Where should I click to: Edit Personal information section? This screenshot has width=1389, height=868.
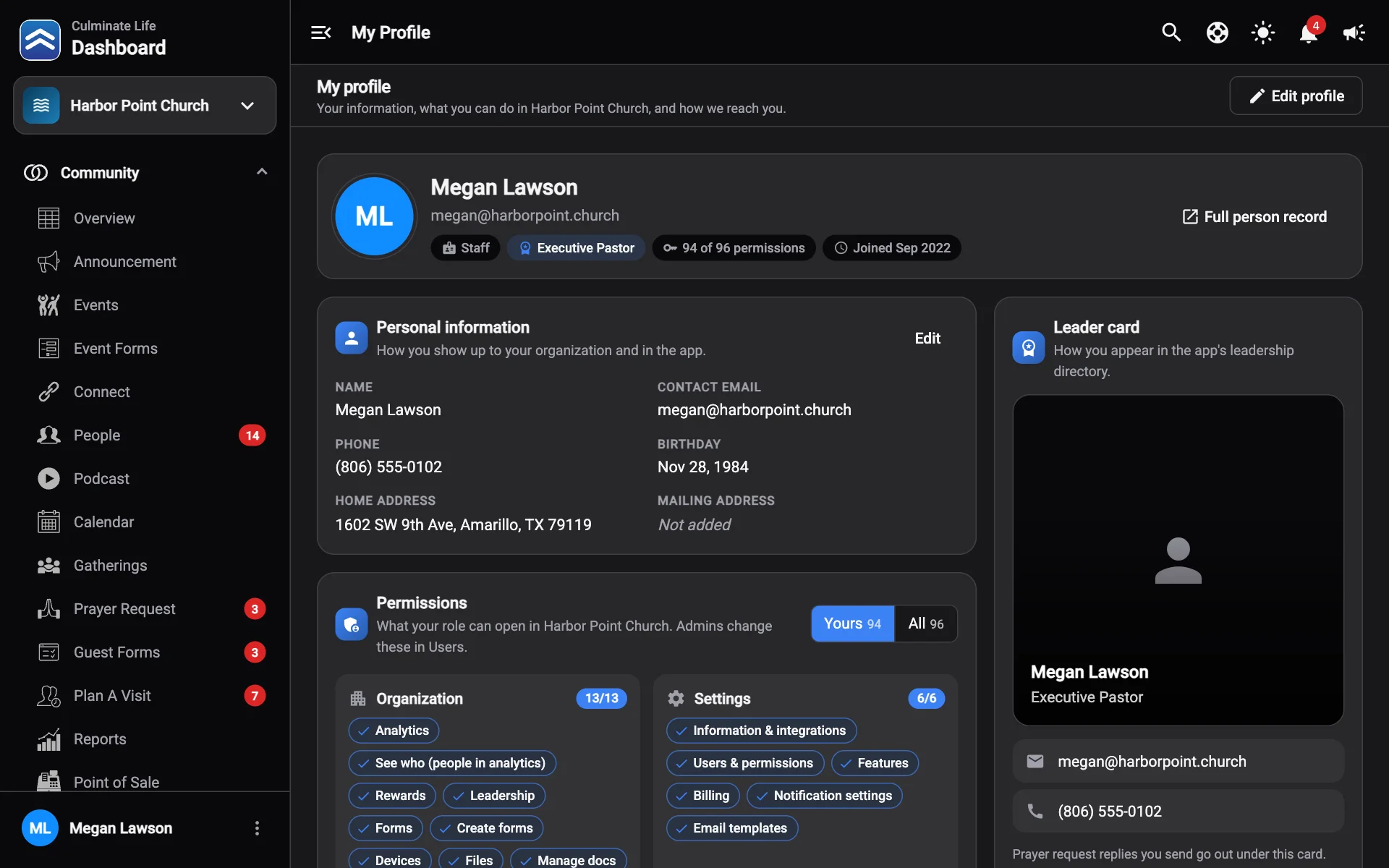tap(927, 339)
